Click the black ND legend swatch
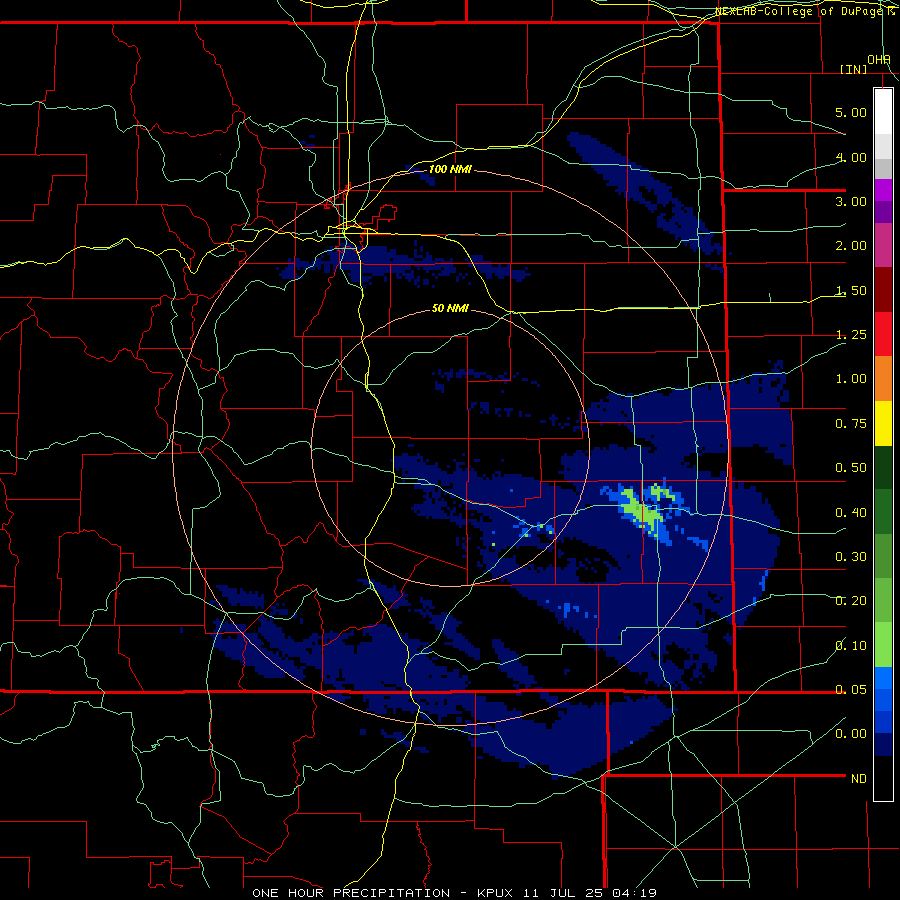 883,778
